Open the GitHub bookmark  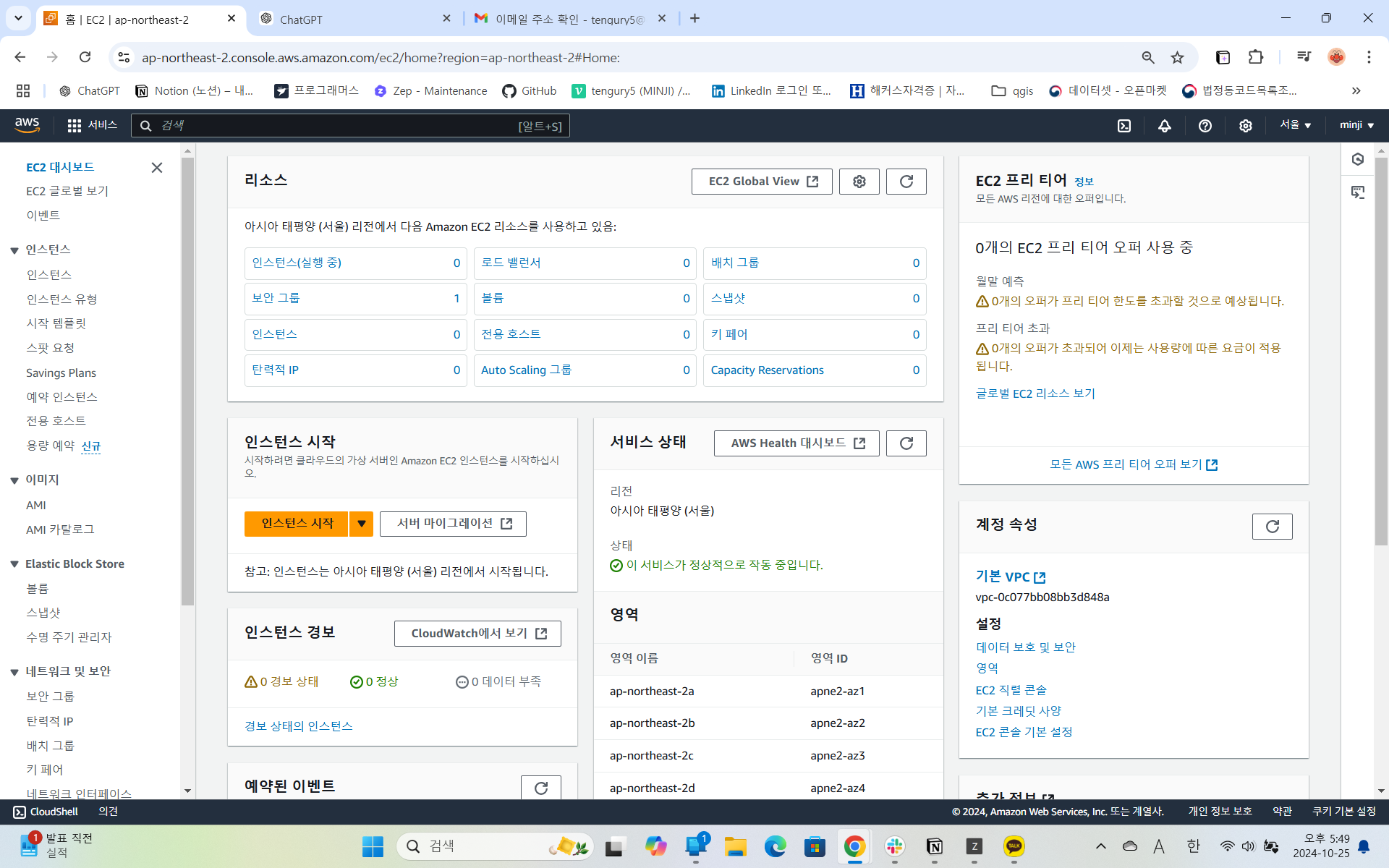[x=530, y=90]
